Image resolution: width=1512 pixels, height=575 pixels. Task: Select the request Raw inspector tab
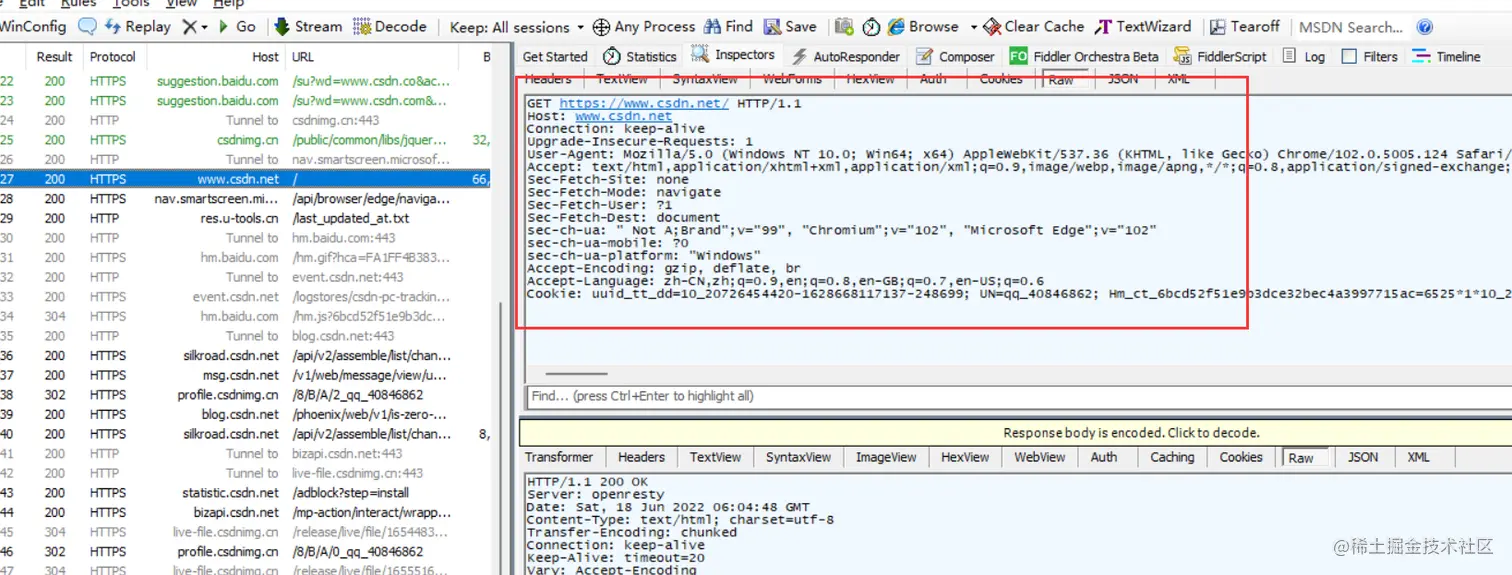coord(1062,80)
